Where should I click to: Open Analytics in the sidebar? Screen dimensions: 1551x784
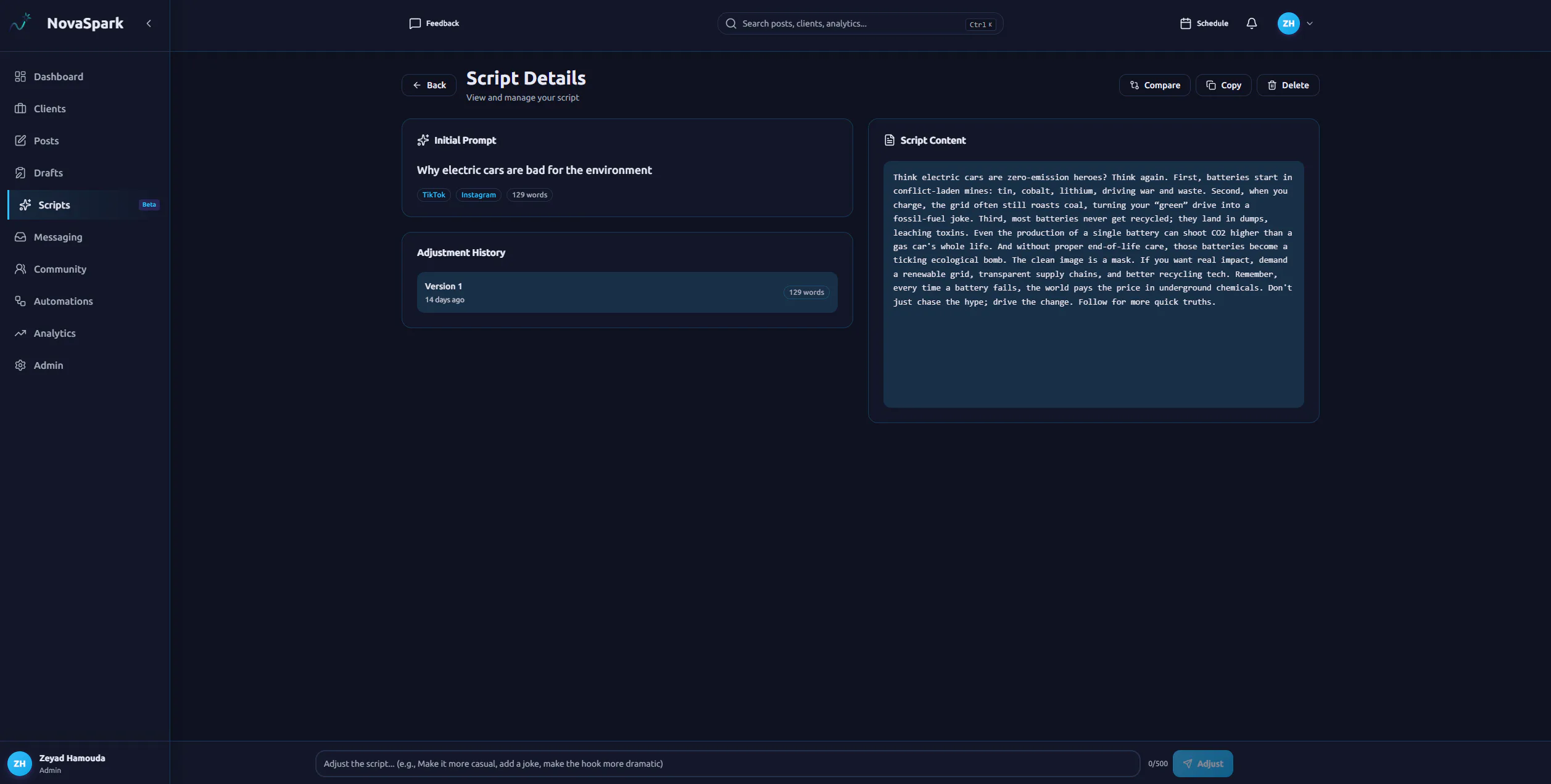(x=85, y=333)
